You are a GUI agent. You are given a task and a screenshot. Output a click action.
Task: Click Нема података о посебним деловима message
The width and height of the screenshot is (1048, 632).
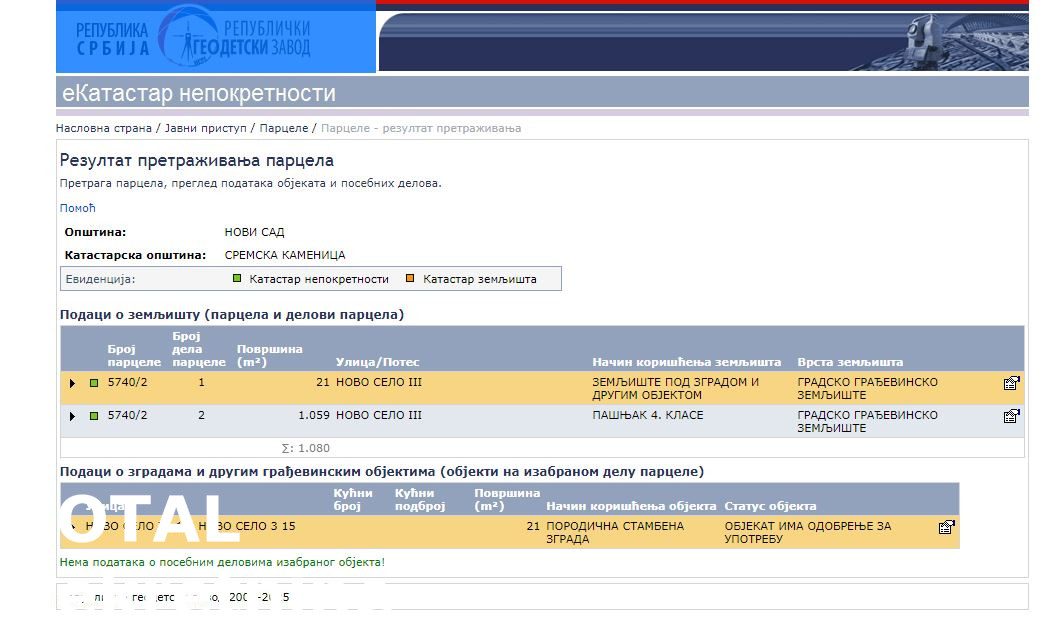tap(222, 563)
